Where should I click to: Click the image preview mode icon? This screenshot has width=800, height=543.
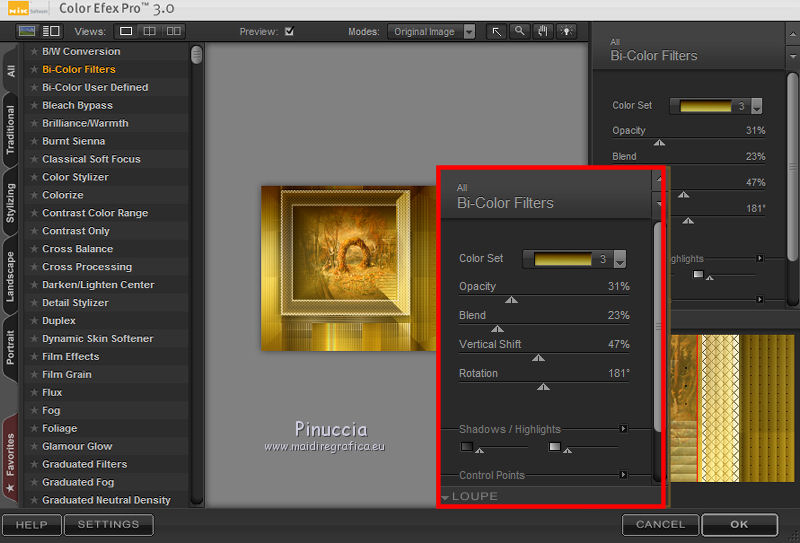[x=27, y=31]
